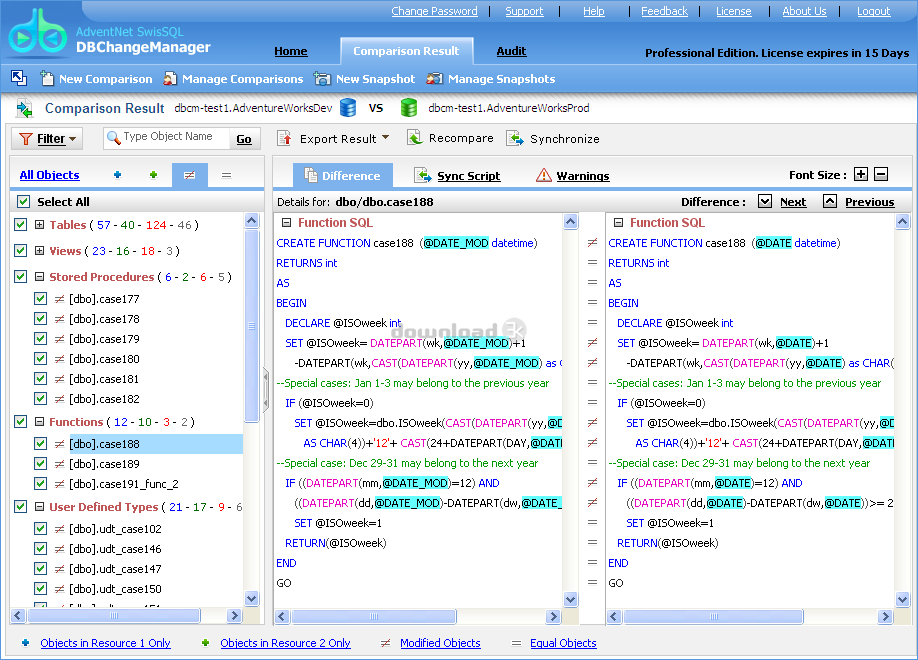
Task: Open Manage Snapshots icon
Action: point(434,78)
